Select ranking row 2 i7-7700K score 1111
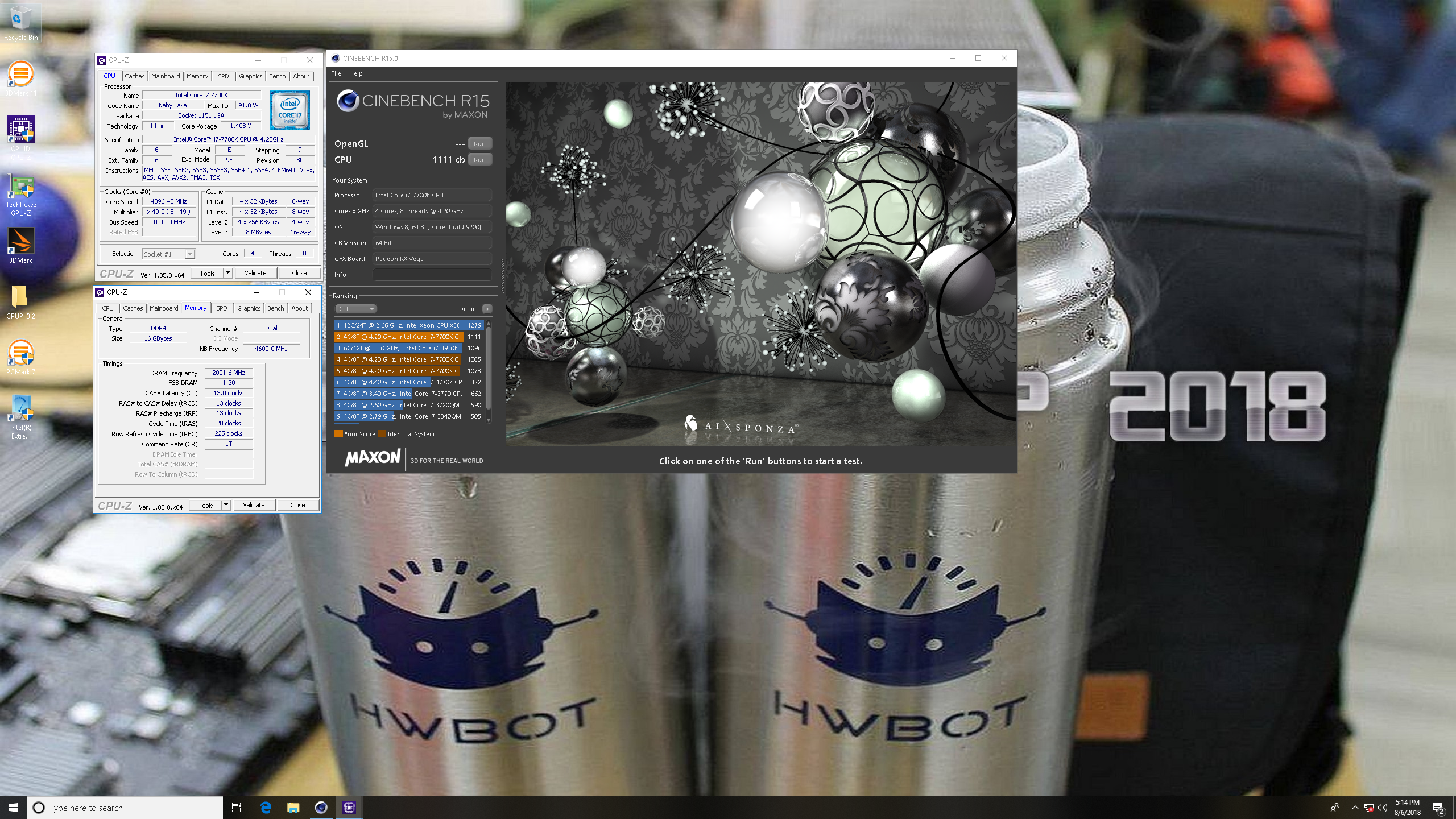Image resolution: width=1456 pixels, height=819 pixels. [409, 337]
